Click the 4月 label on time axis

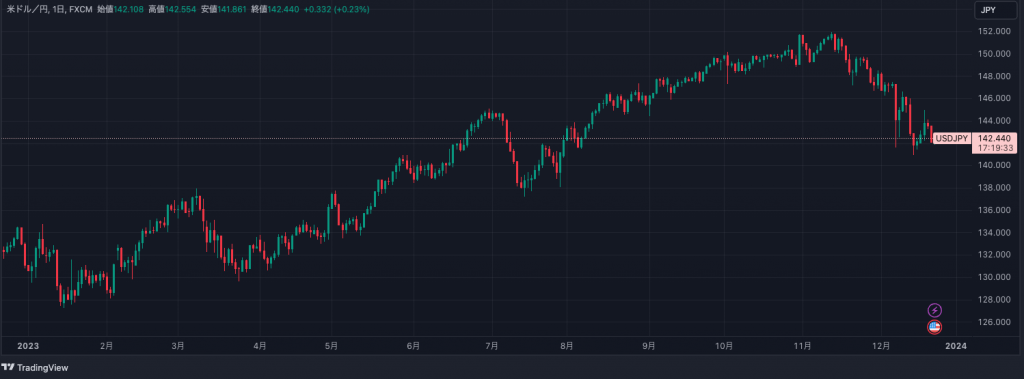260,346
